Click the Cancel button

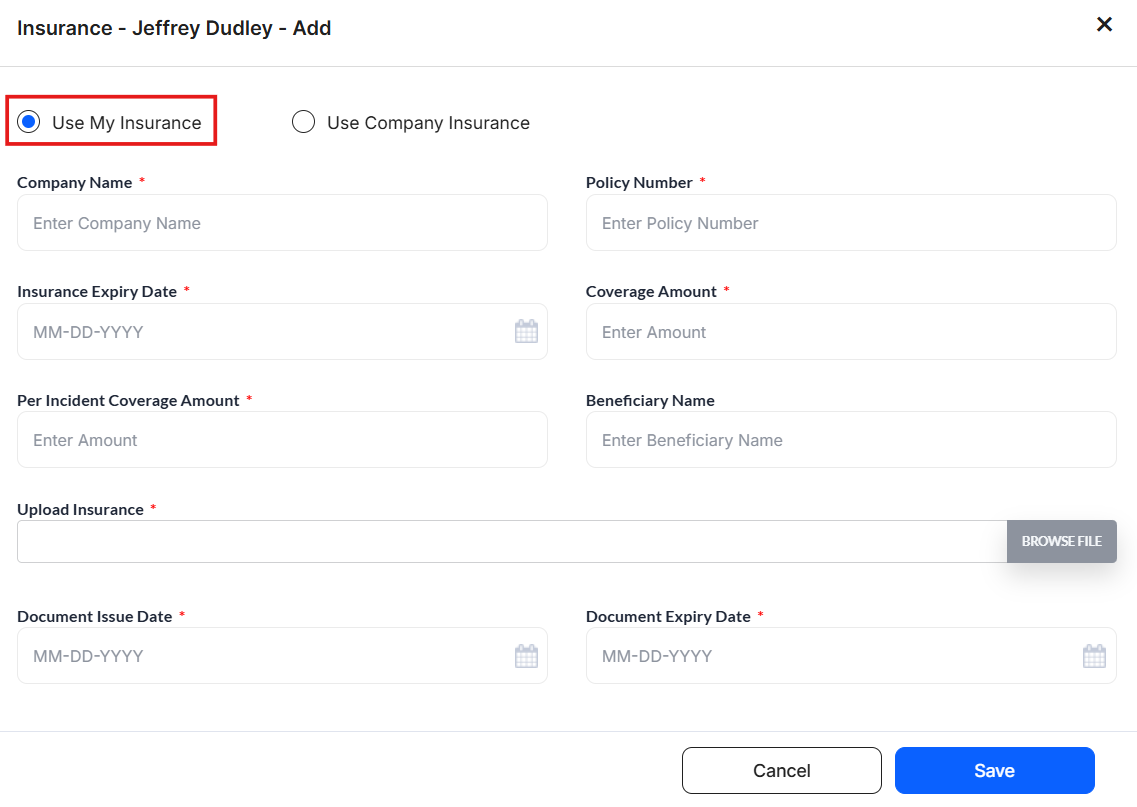pyautogui.click(x=782, y=770)
